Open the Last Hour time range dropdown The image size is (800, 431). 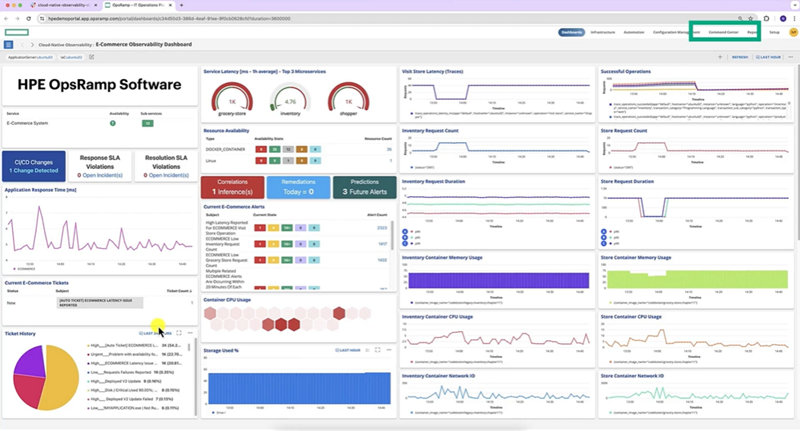768,57
